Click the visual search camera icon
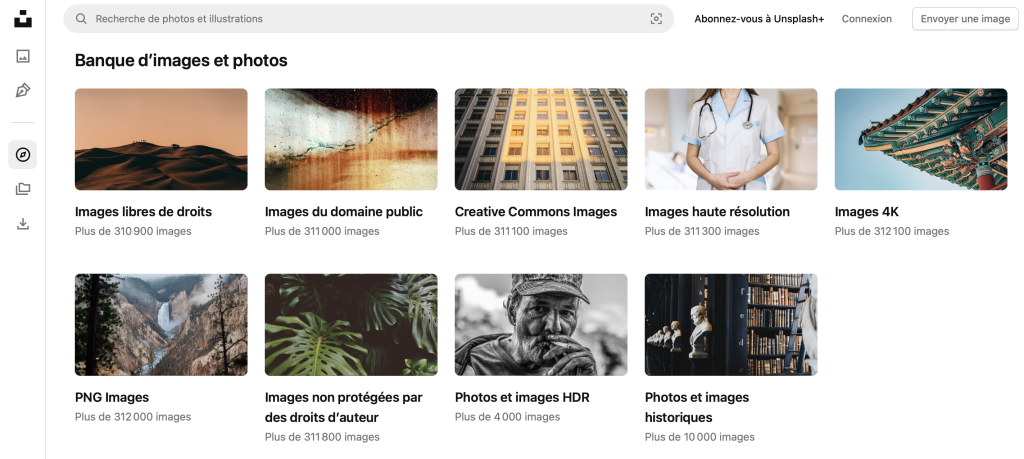 pyautogui.click(x=656, y=19)
